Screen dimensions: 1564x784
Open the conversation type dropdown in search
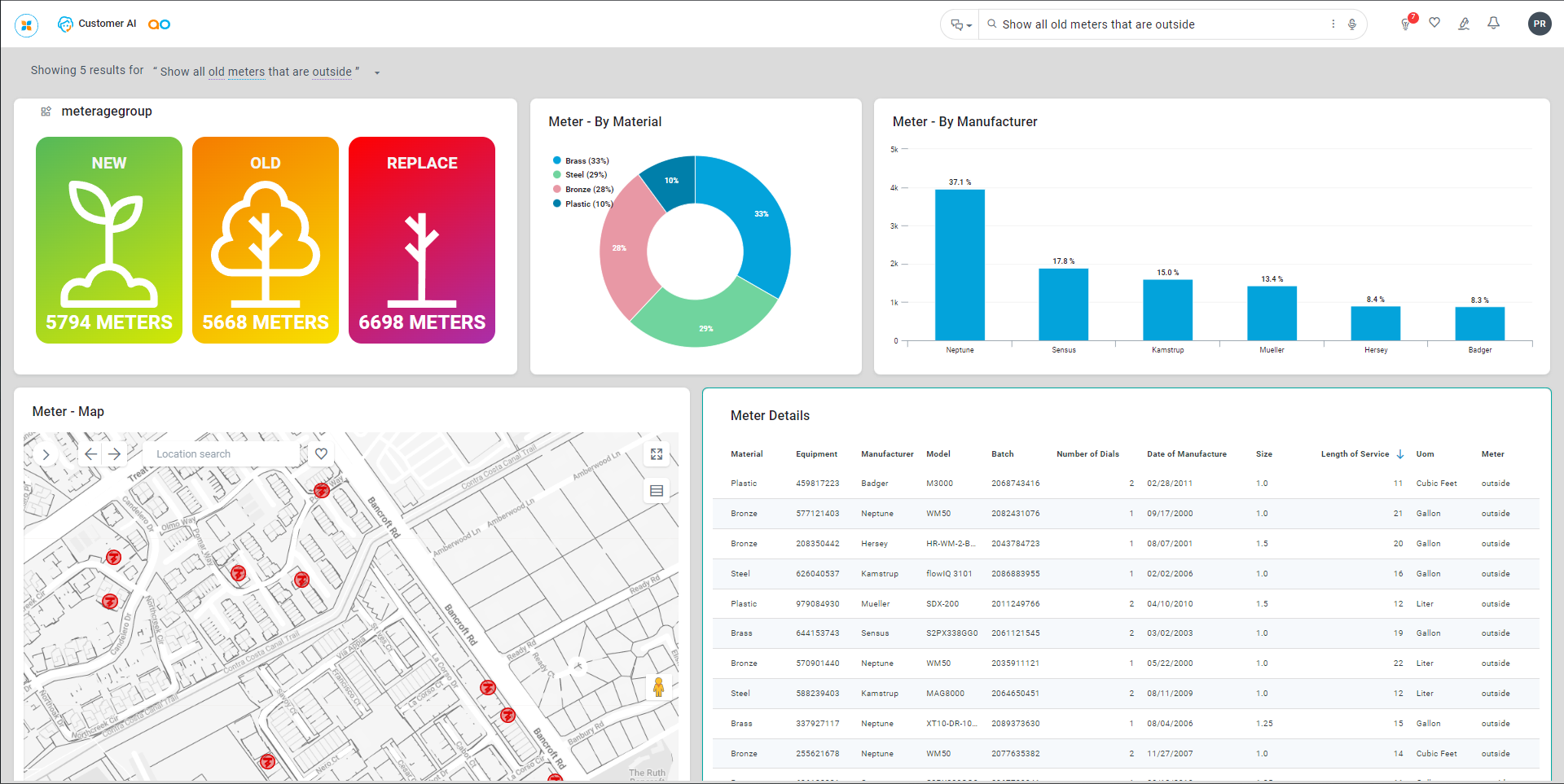point(961,25)
